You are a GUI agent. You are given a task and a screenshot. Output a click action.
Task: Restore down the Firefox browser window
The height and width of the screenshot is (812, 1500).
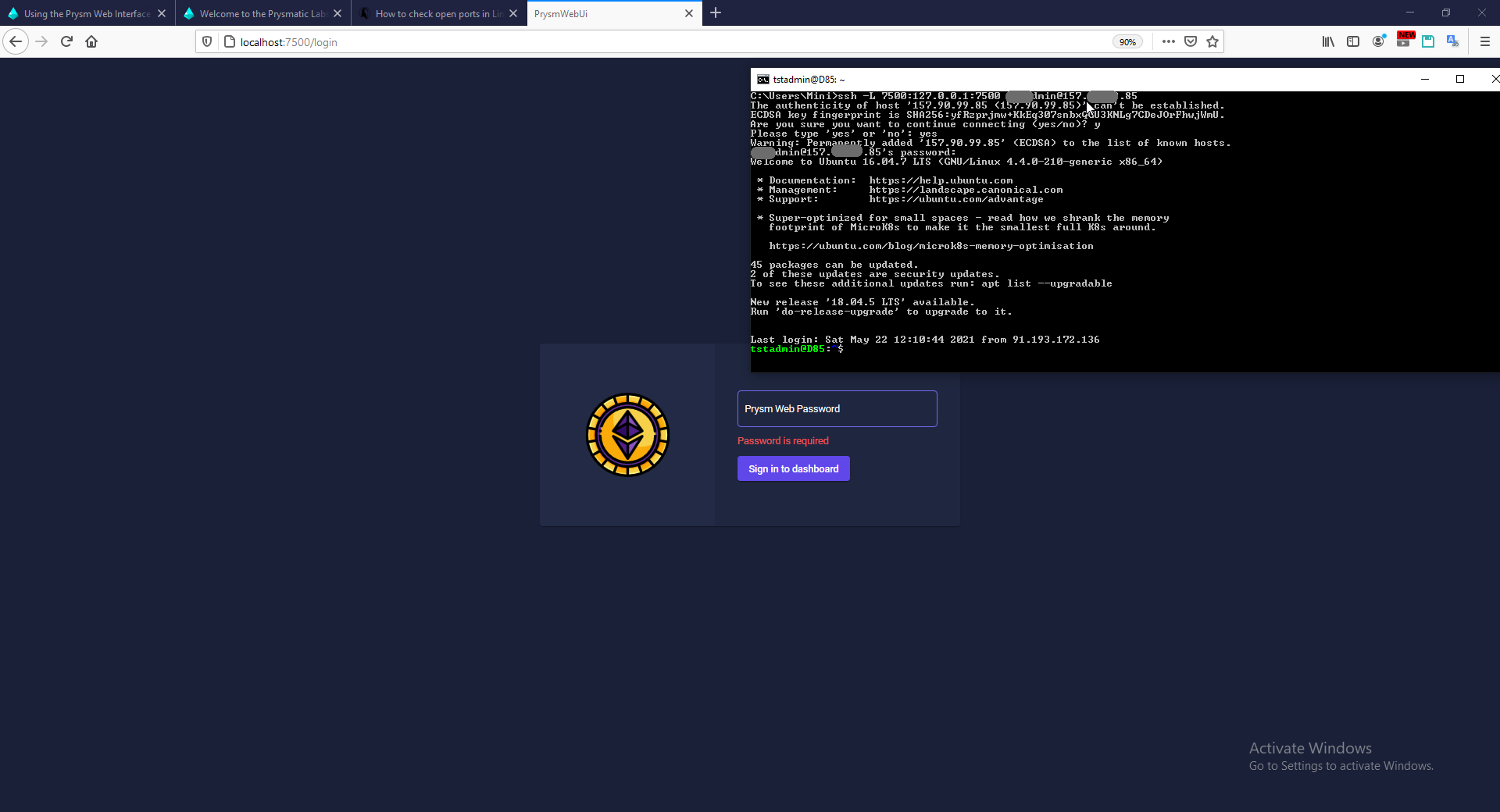1446,12
